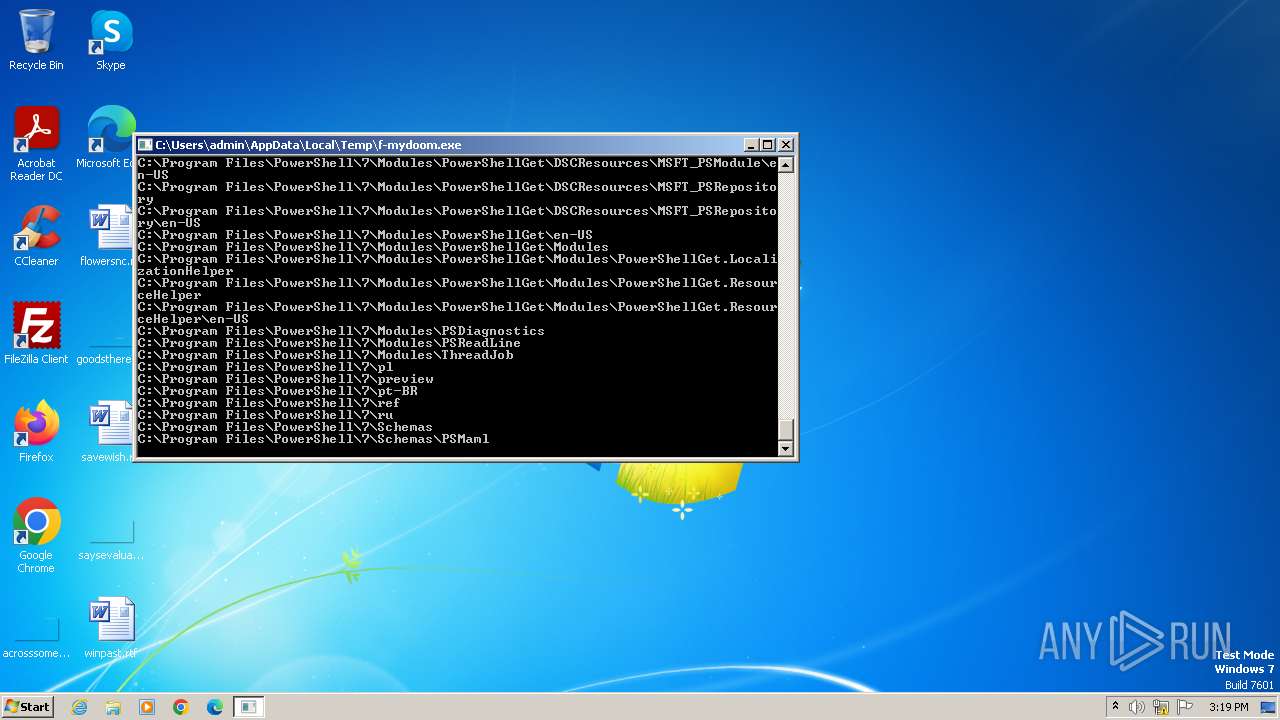Image resolution: width=1280 pixels, height=720 pixels.
Task: Click the console title bar text
Action: click(x=308, y=145)
